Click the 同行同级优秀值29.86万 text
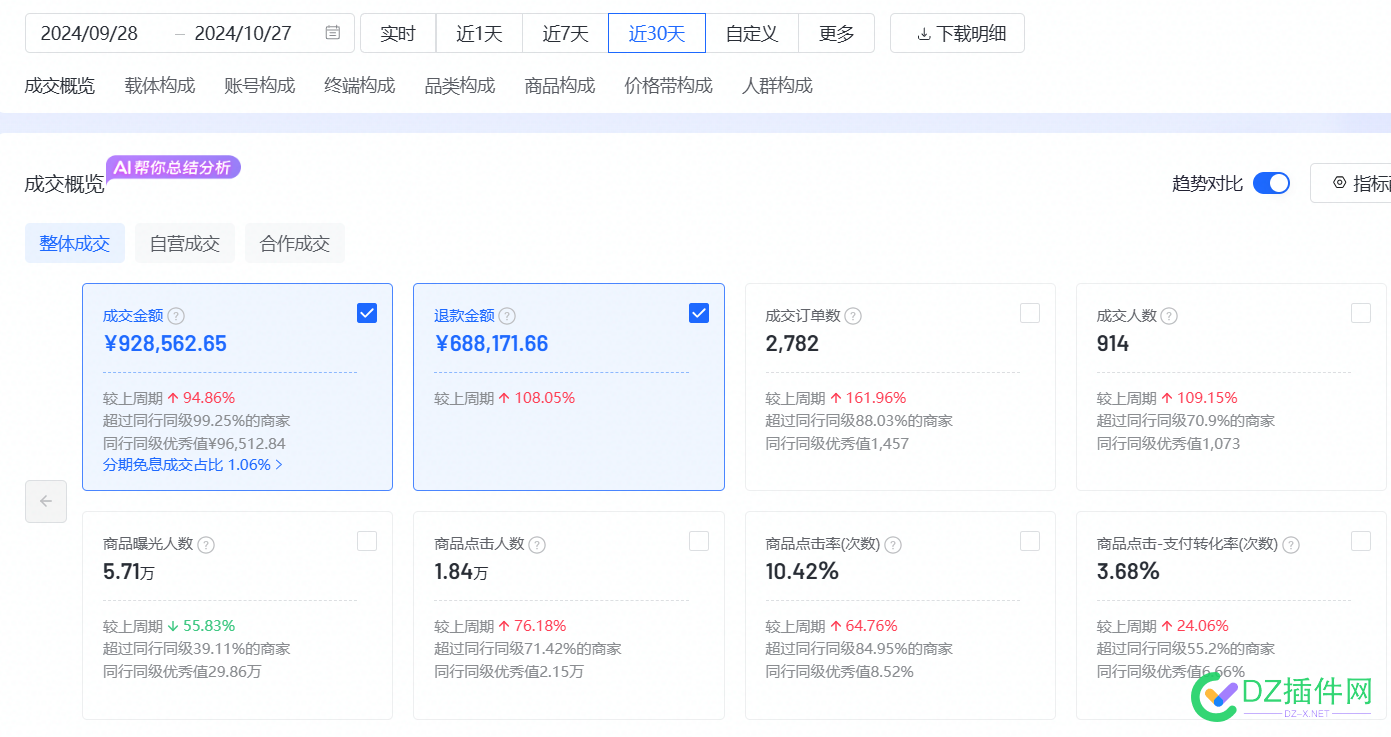Viewport: 1391px width, 737px height. point(182,671)
